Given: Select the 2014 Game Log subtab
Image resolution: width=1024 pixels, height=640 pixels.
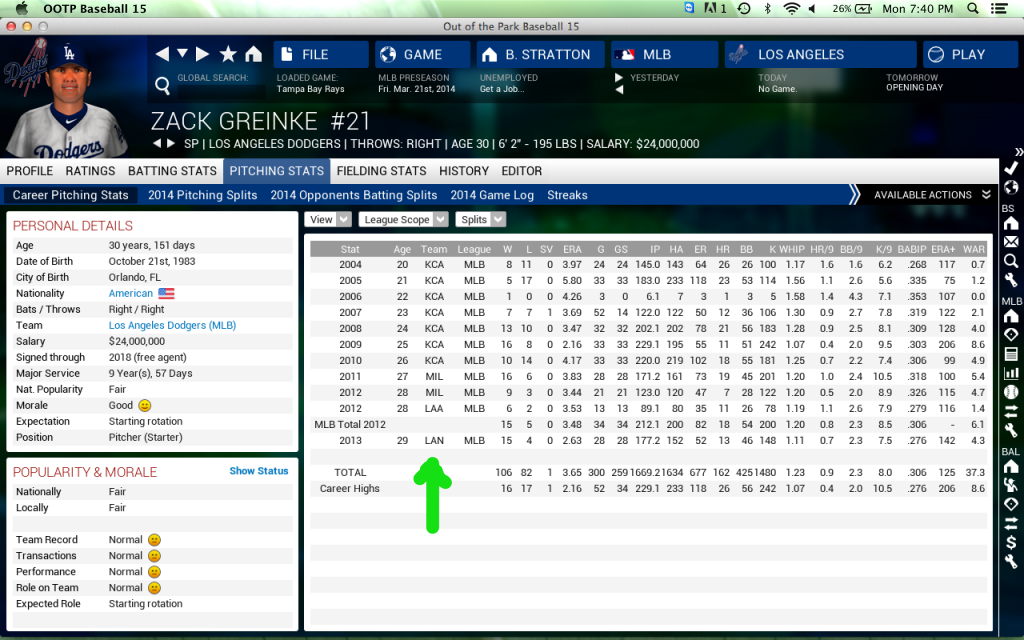Looking at the screenshot, I should [x=492, y=195].
